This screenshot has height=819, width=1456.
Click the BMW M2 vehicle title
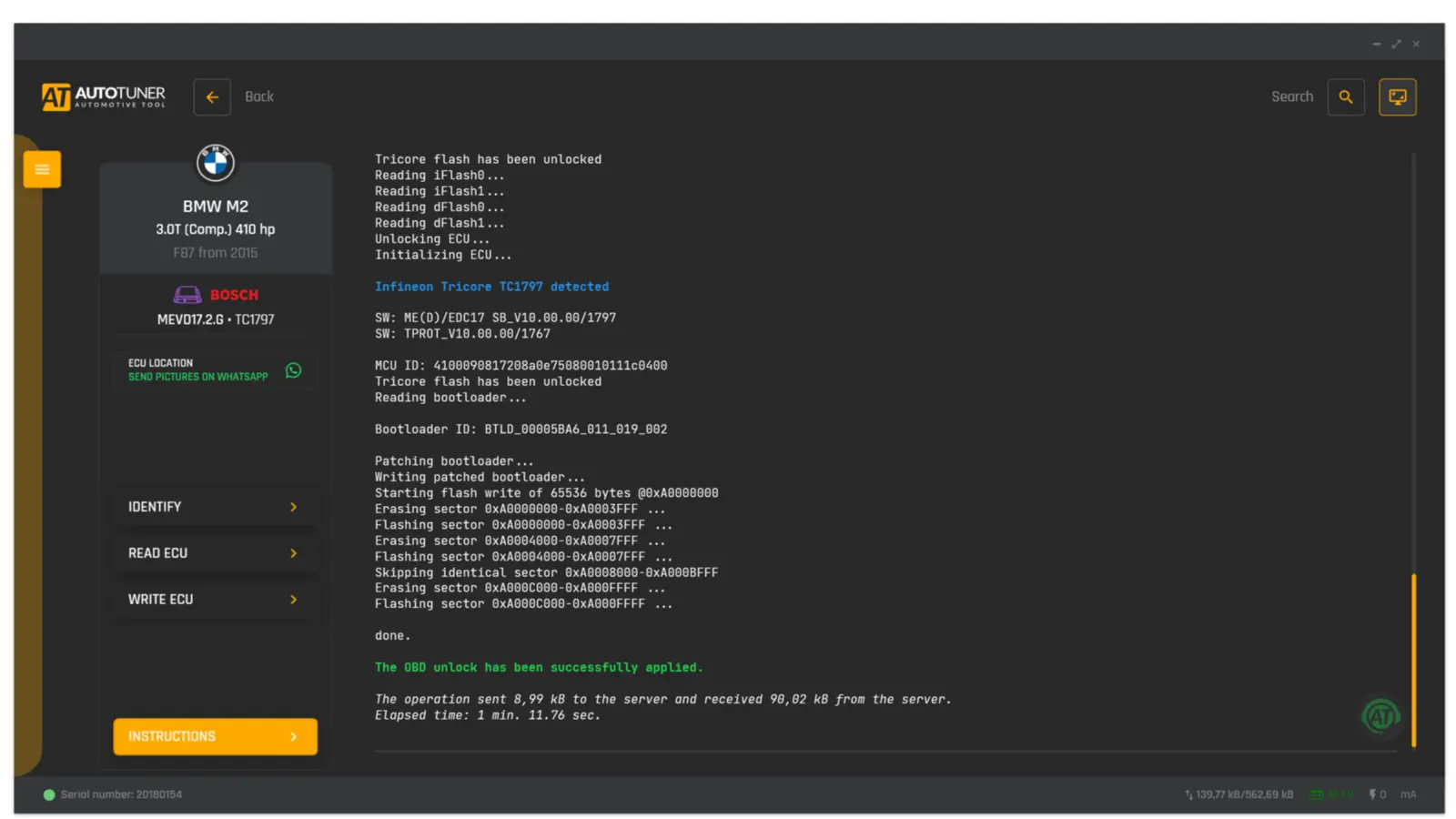[x=216, y=207]
